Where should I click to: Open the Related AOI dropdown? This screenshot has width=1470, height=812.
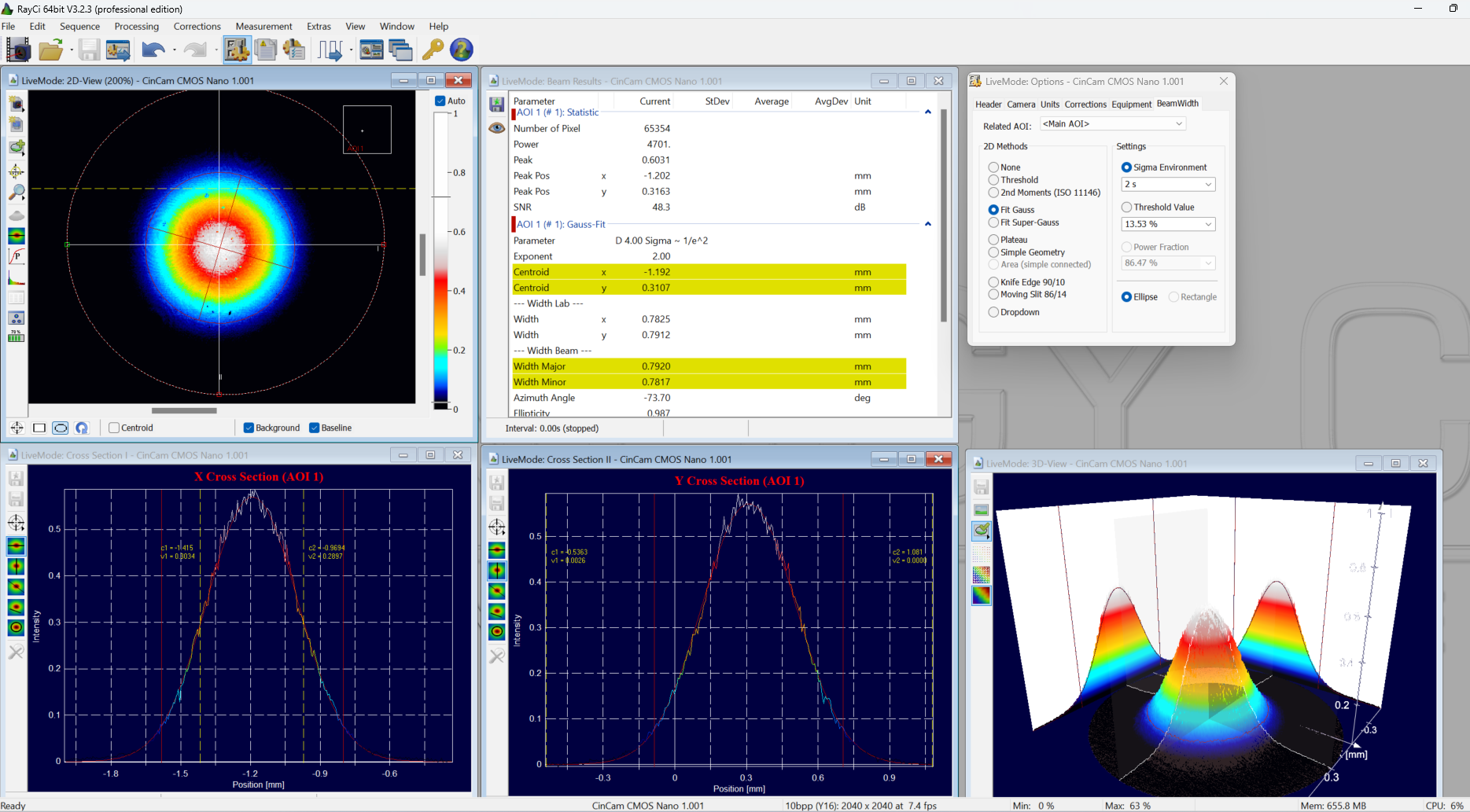[1112, 124]
